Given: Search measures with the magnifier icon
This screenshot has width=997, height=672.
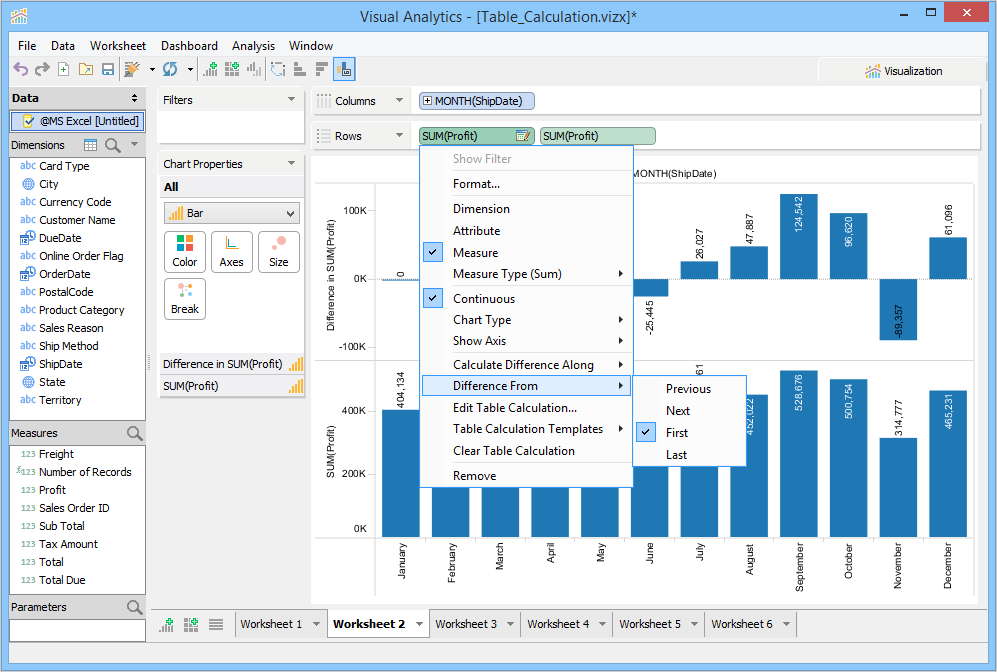Looking at the screenshot, I should point(134,433).
